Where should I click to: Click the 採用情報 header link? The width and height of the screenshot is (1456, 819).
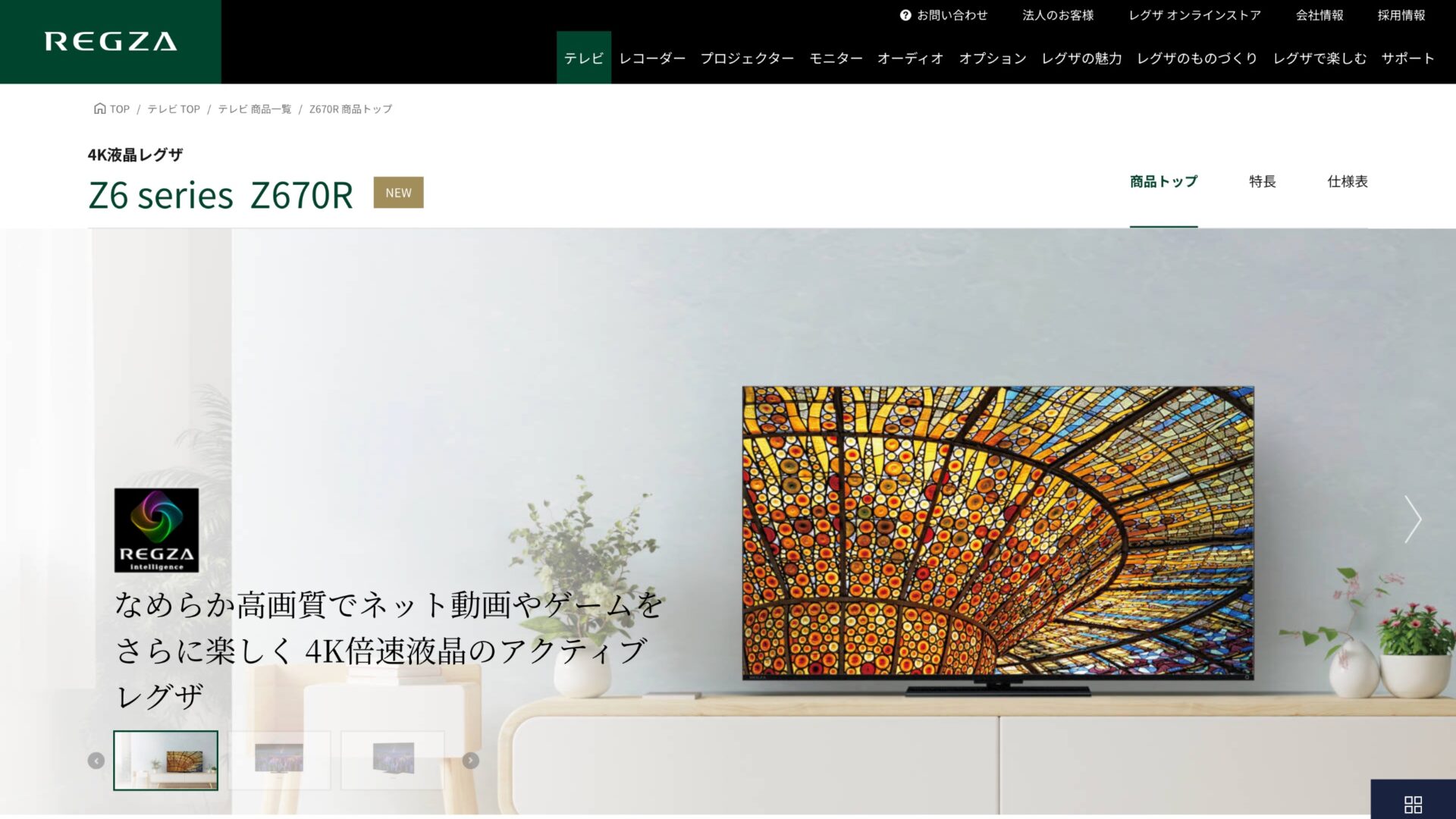click(1401, 15)
